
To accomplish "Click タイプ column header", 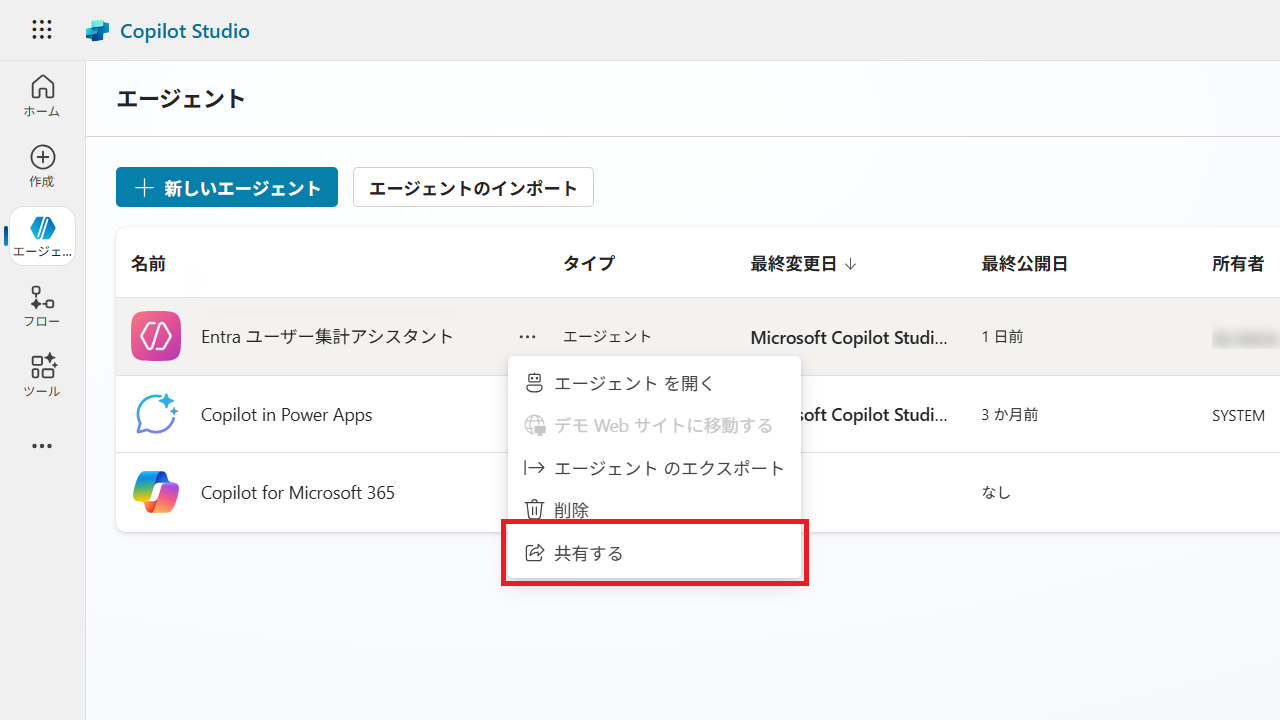I will coord(589,264).
